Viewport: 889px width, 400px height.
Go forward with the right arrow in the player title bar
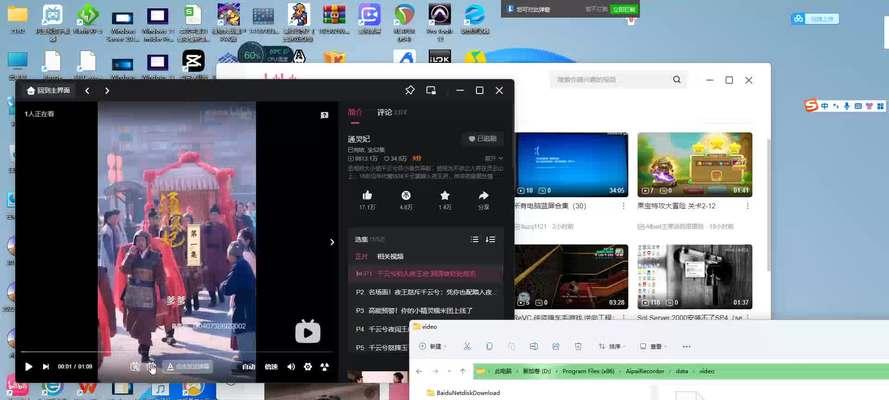coord(107,91)
